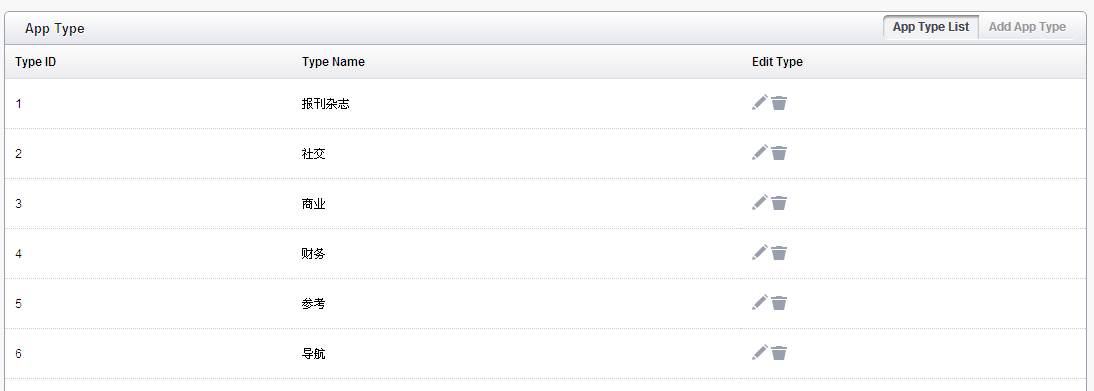The image size is (1094, 391).
Task: Select the App Type List tab
Action: click(931, 27)
